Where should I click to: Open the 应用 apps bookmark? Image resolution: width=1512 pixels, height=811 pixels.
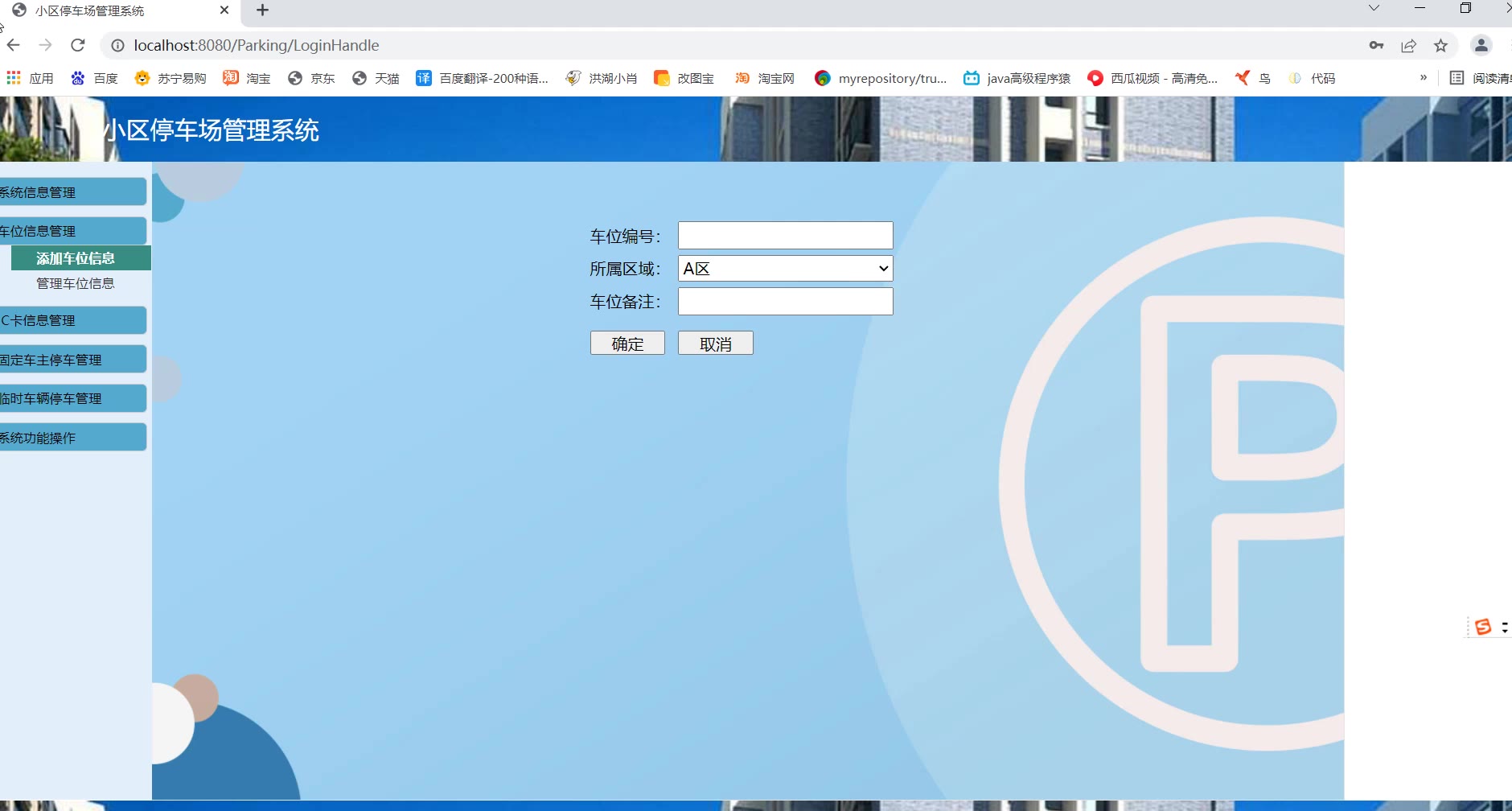click(30, 78)
